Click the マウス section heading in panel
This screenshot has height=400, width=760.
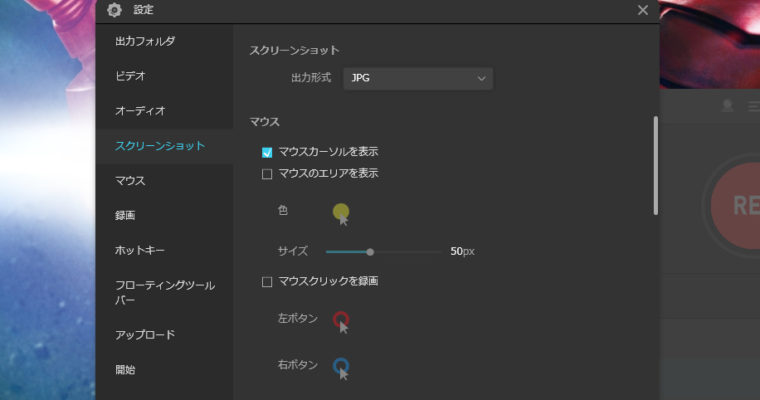click(265, 122)
